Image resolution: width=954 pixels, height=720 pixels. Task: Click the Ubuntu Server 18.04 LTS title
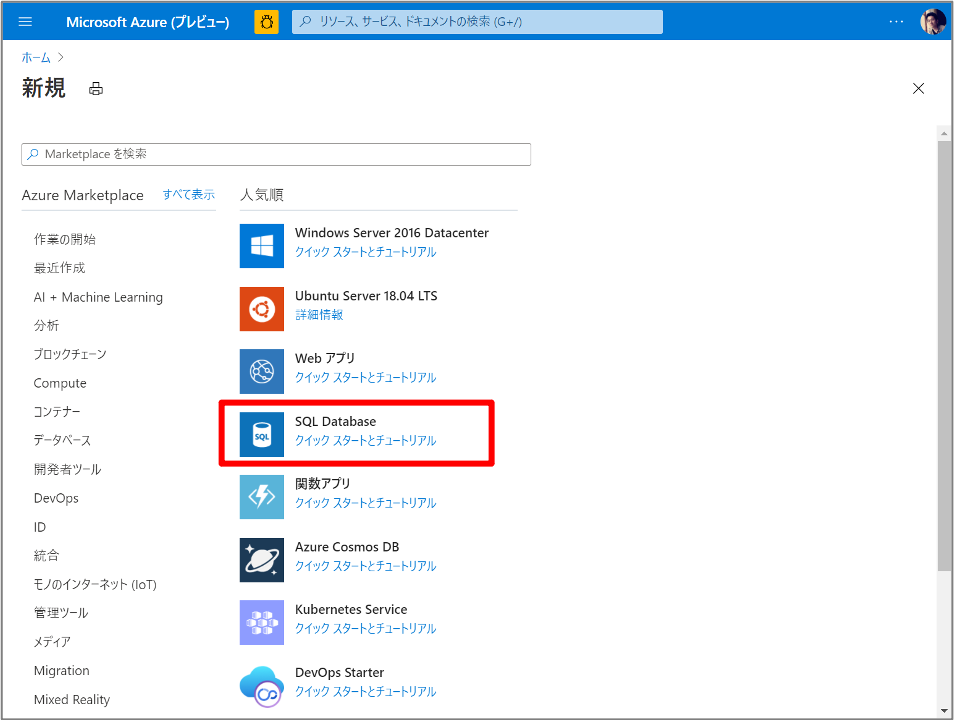point(366,296)
